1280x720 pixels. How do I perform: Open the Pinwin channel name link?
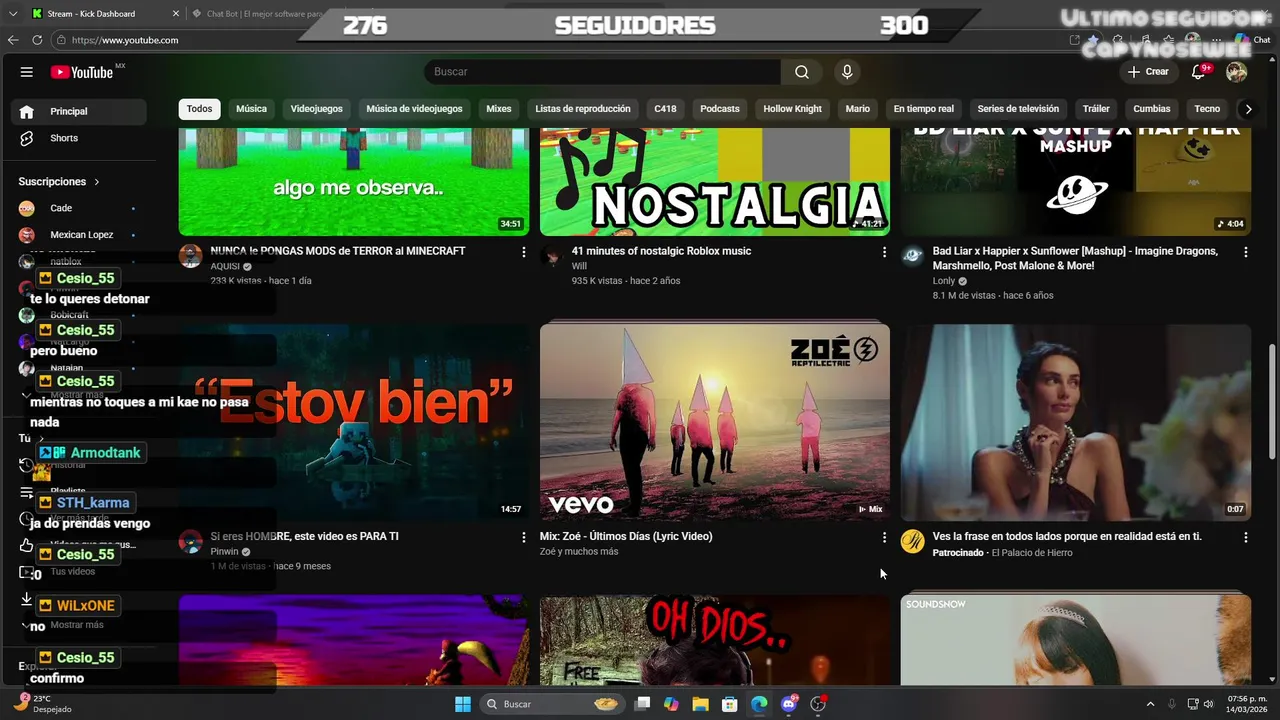tap(224, 552)
